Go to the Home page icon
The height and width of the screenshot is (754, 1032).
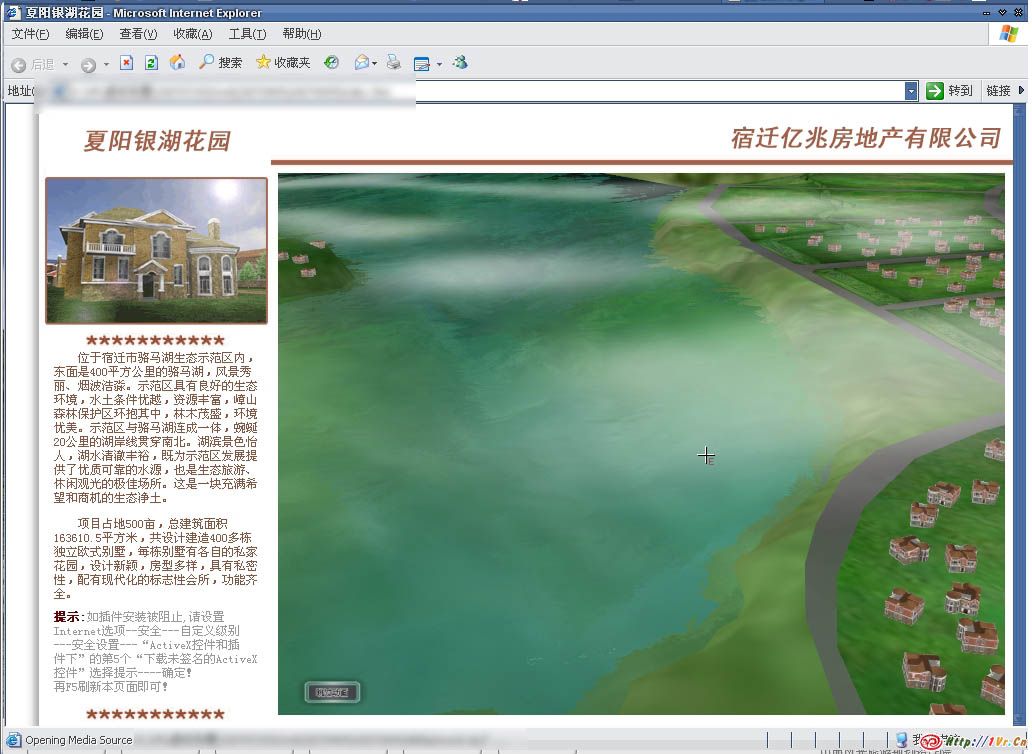pyautogui.click(x=177, y=63)
